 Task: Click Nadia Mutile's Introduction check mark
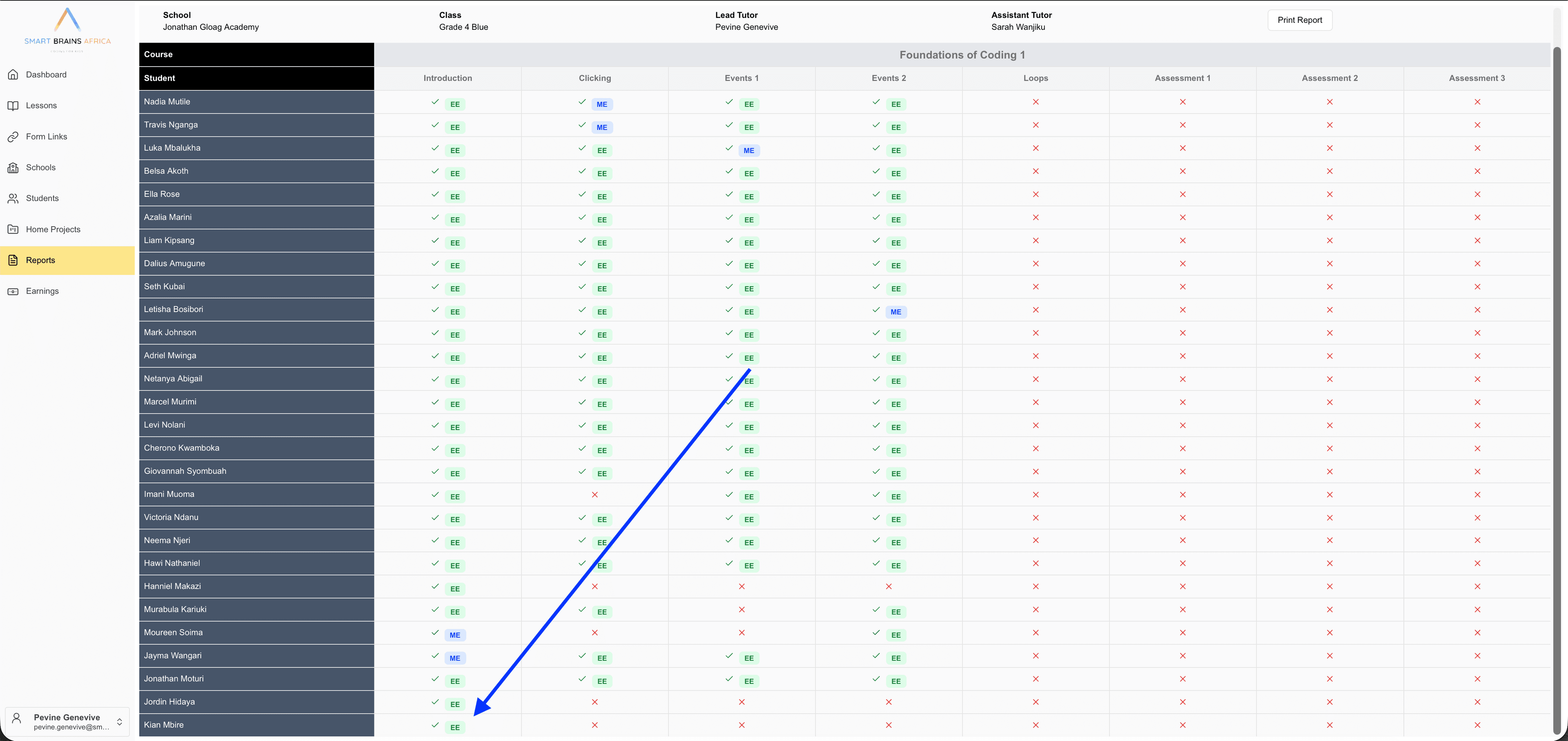tap(435, 102)
